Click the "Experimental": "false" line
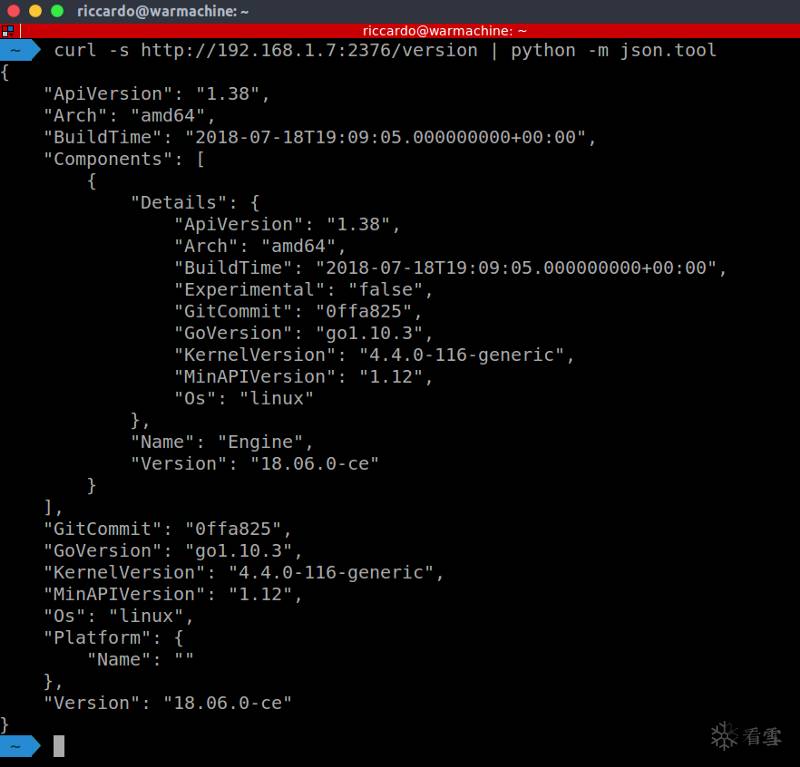Image resolution: width=800 pixels, height=767 pixels. coord(304,290)
